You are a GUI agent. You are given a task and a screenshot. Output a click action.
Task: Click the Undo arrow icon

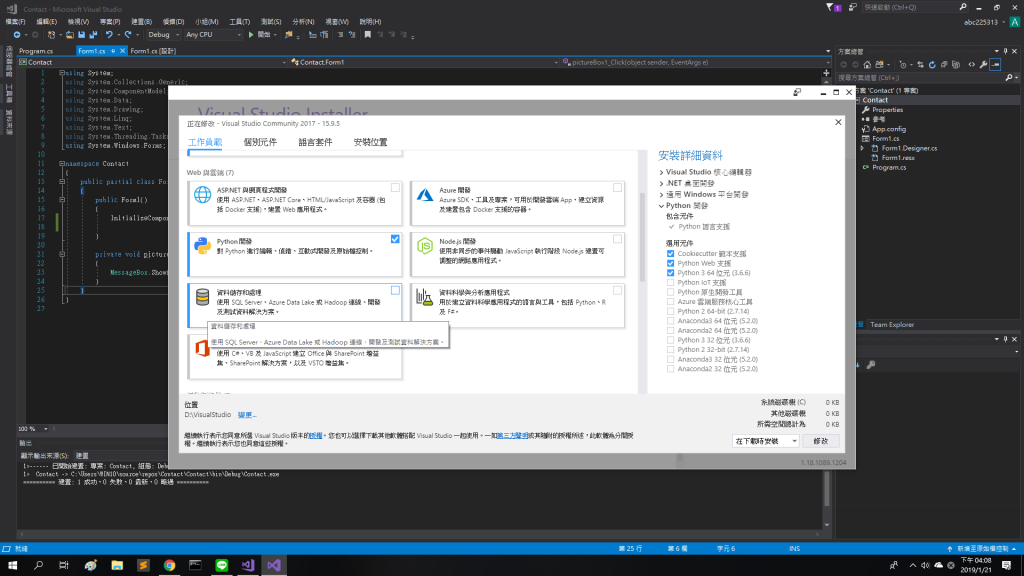pyautogui.click(x=109, y=35)
